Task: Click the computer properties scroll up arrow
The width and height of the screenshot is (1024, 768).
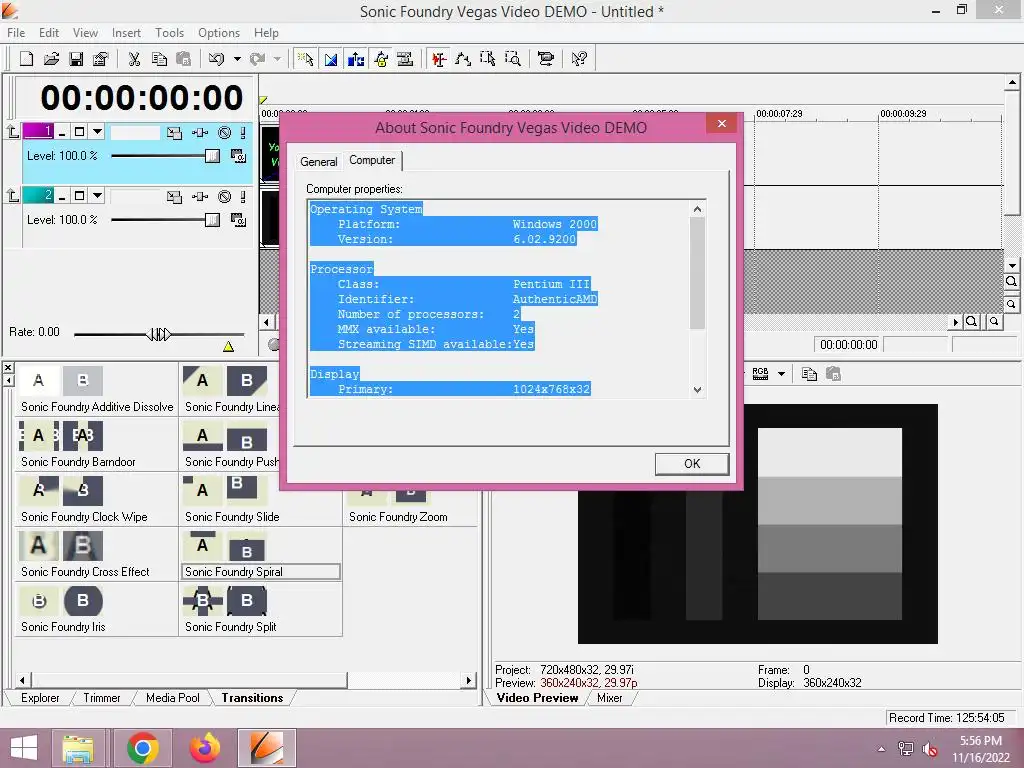Action: pos(697,209)
